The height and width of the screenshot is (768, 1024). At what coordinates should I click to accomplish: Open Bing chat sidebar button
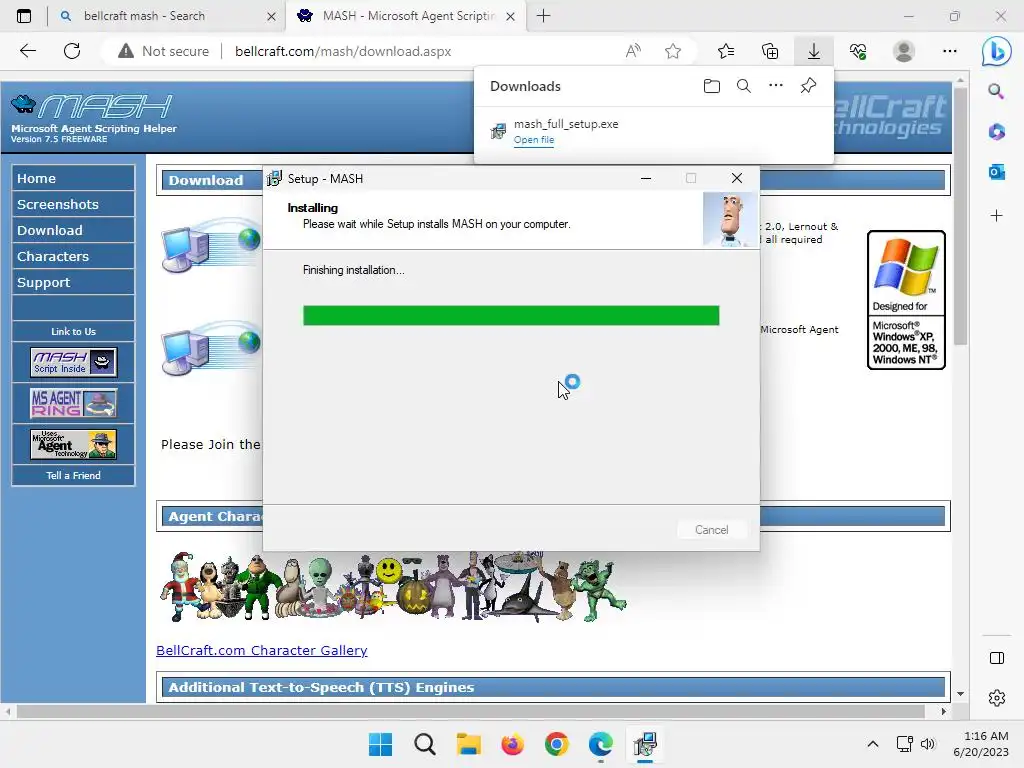pos(997,51)
